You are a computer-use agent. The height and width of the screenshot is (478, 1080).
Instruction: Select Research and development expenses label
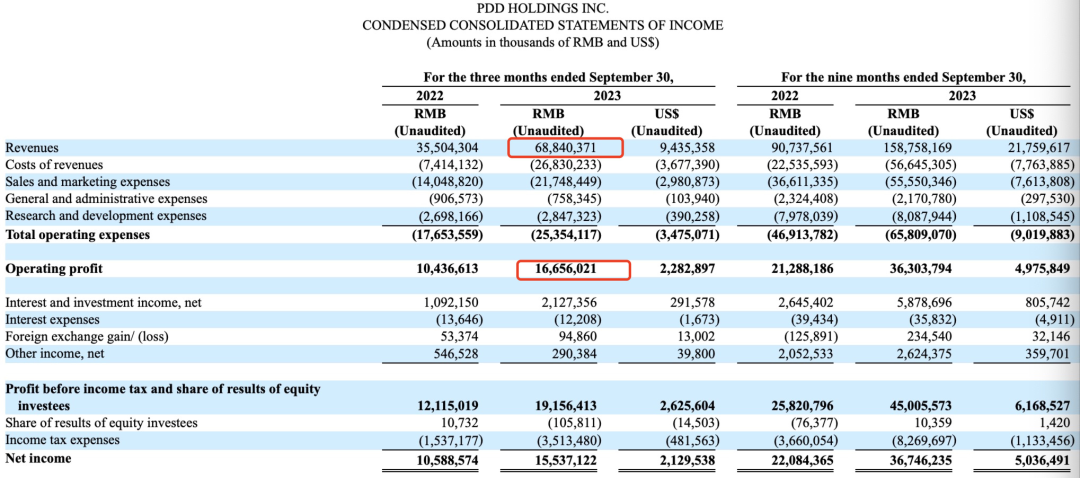coord(106,216)
